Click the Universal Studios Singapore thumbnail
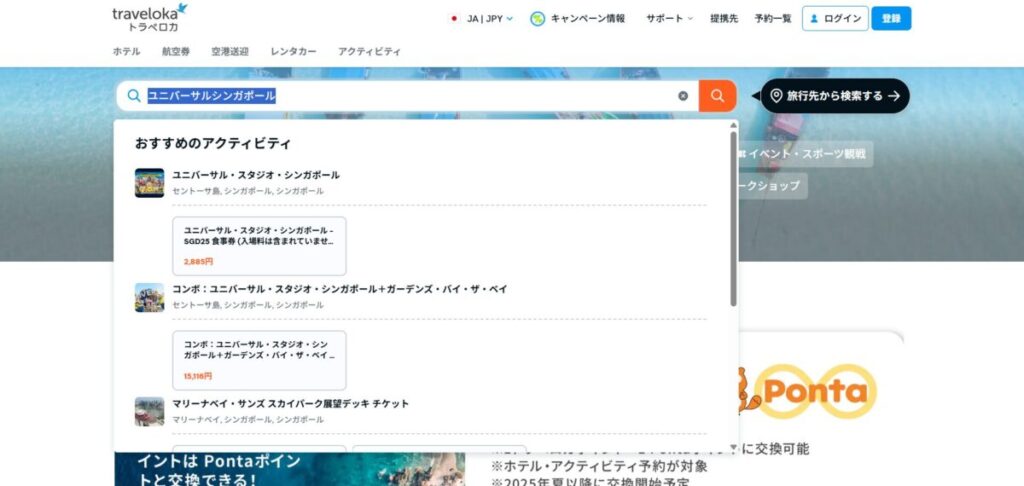The width and height of the screenshot is (1024, 486). tap(150, 183)
